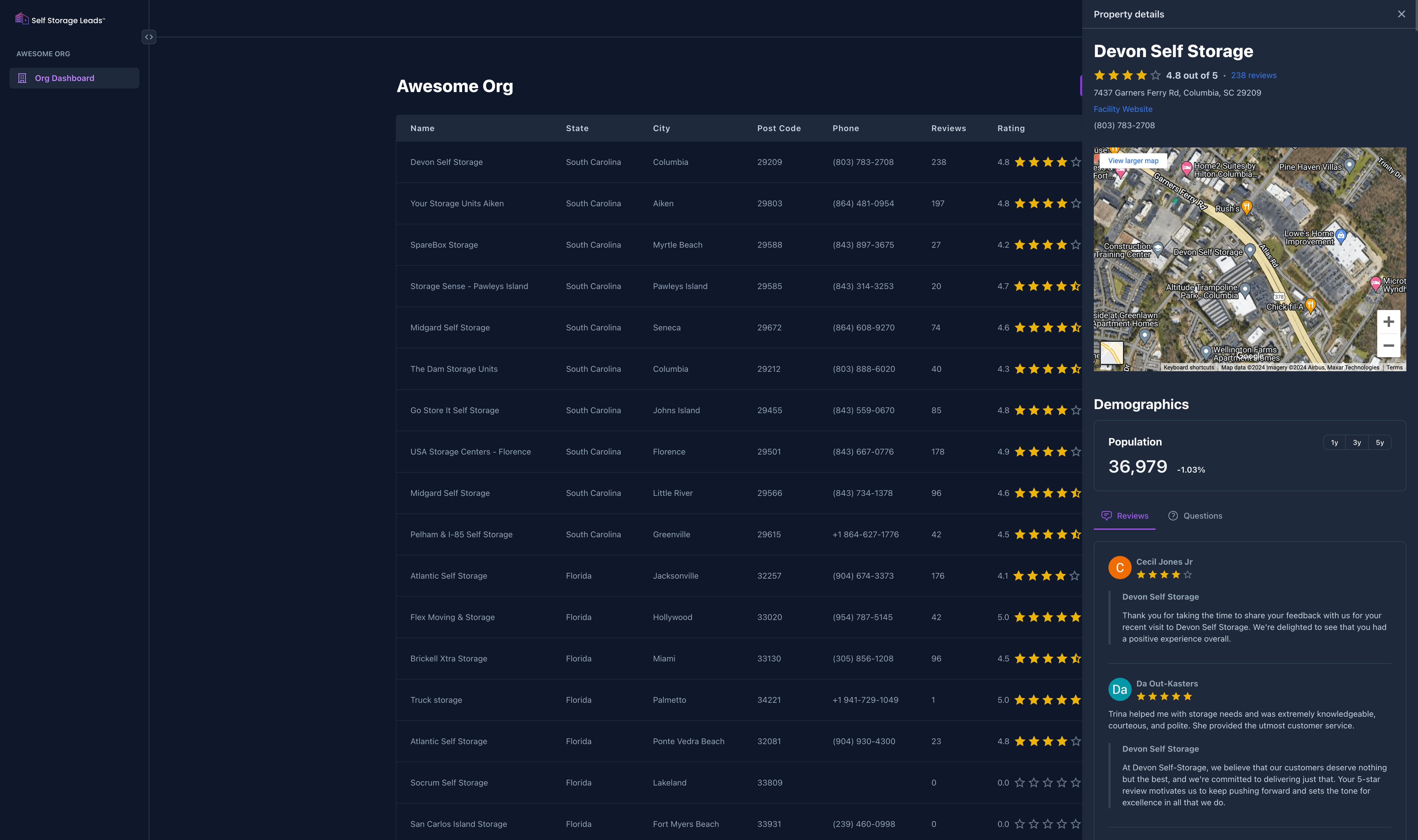Image resolution: width=1418 pixels, height=840 pixels.
Task: Click the population value 36,979
Action: 1137,466
